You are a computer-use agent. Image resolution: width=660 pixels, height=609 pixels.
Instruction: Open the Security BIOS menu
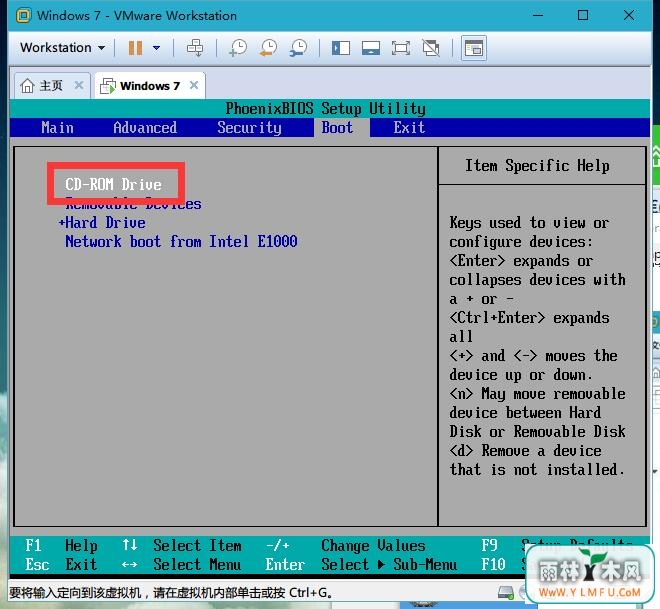point(250,128)
